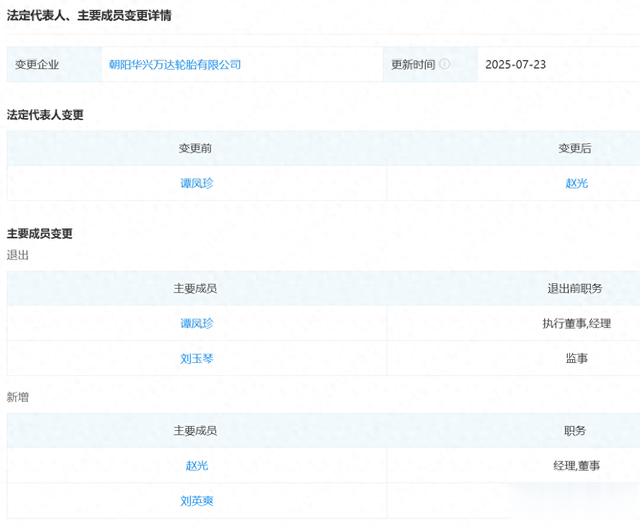Viewport: 640px width, 527px height.
Task: Click the 更新时间 label
Action: [x=413, y=64]
